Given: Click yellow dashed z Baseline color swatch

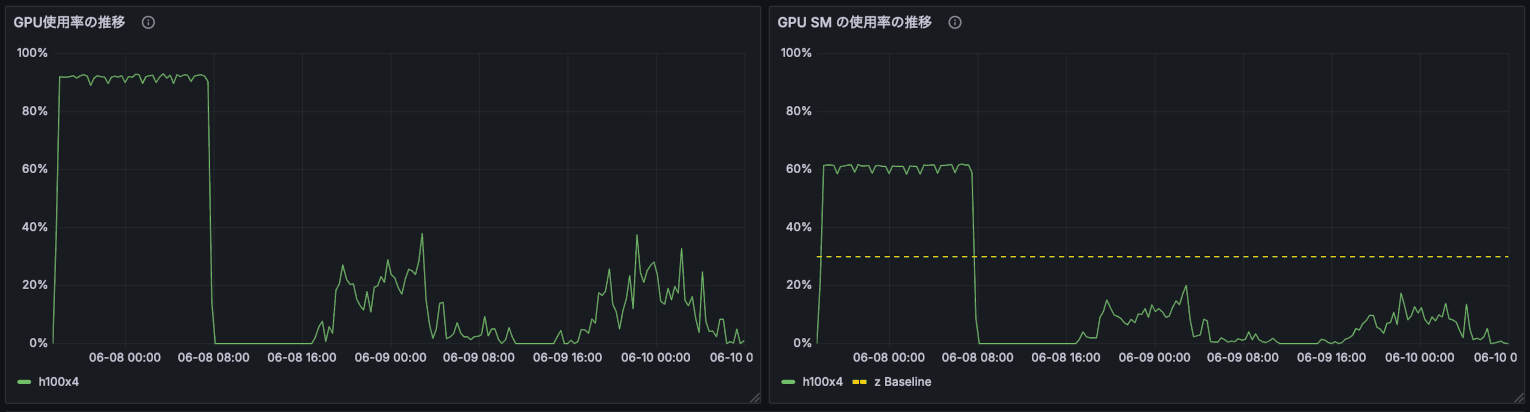Looking at the screenshot, I should [859, 381].
